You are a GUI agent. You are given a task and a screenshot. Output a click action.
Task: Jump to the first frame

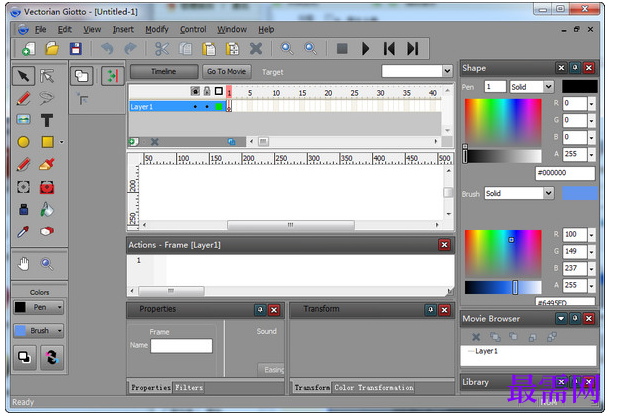pyautogui.click(x=389, y=49)
